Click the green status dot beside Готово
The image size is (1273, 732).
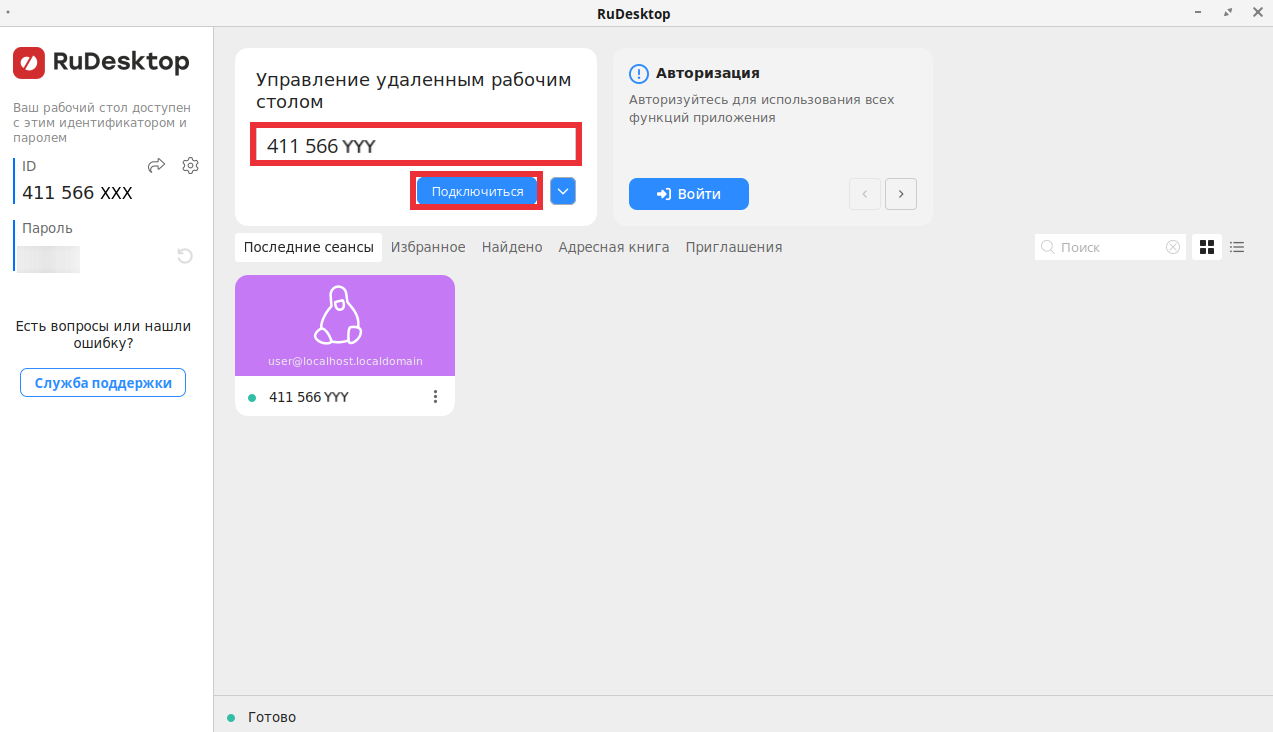[x=231, y=717]
